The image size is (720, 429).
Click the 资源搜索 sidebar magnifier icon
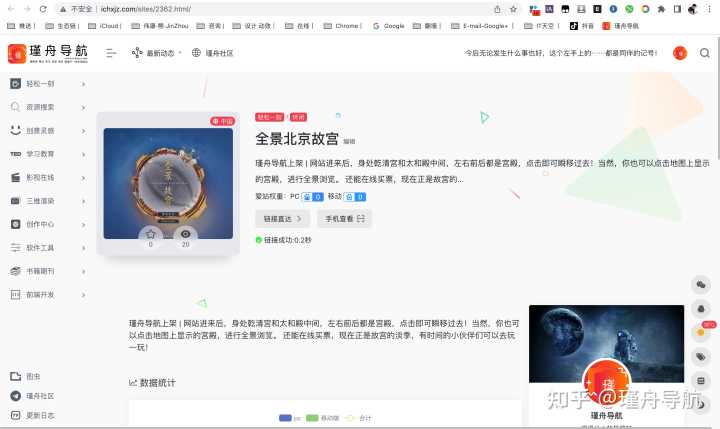pos(16,107)
